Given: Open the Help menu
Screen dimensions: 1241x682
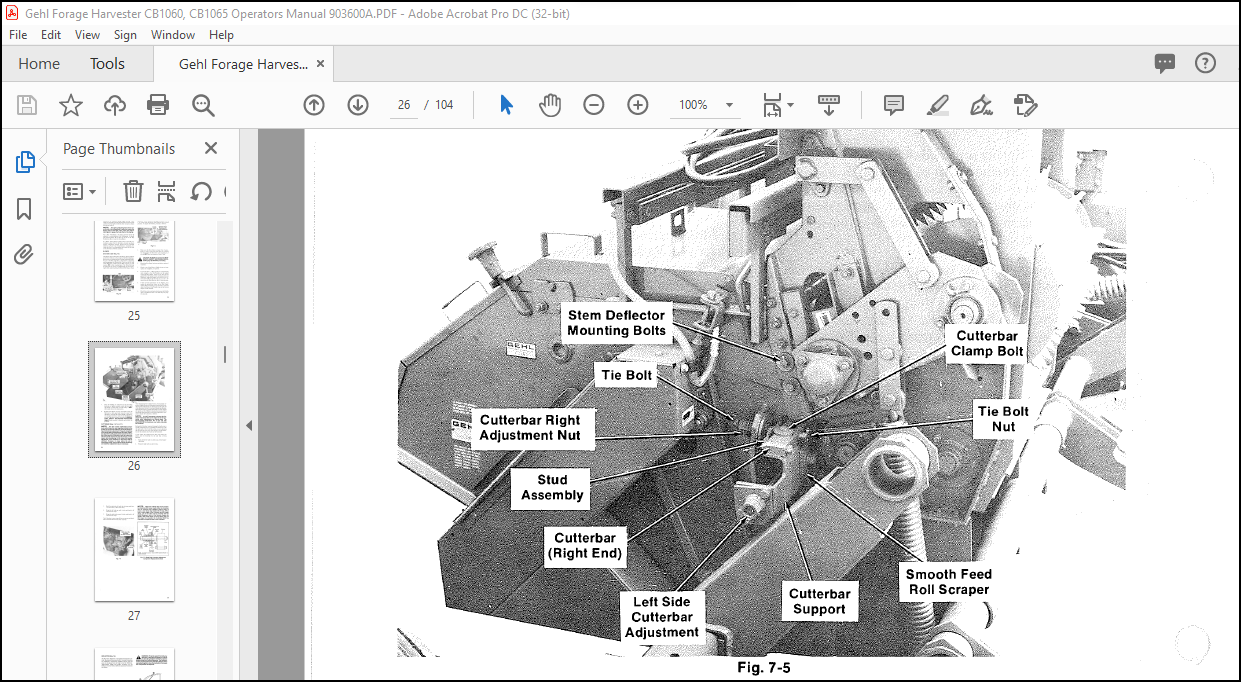Looking at the screenshot, I should pyautogui.click(x=221, y=34).
